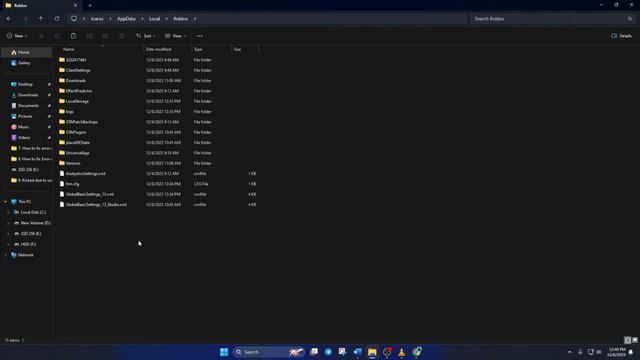Click the Paste clipboard icon in toolbar
Image resolution: width=640 pixels, height=360 pixels.
pyautogui.click(x=73, y=36)
